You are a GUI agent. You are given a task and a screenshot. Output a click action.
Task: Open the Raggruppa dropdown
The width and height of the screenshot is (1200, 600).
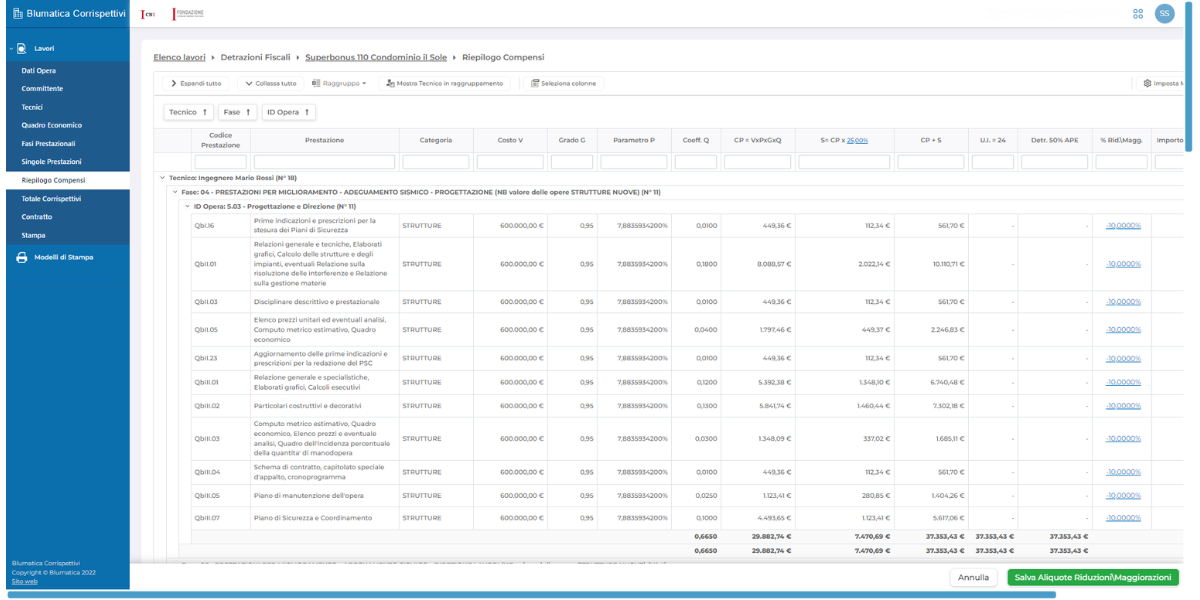coord(339,83)
